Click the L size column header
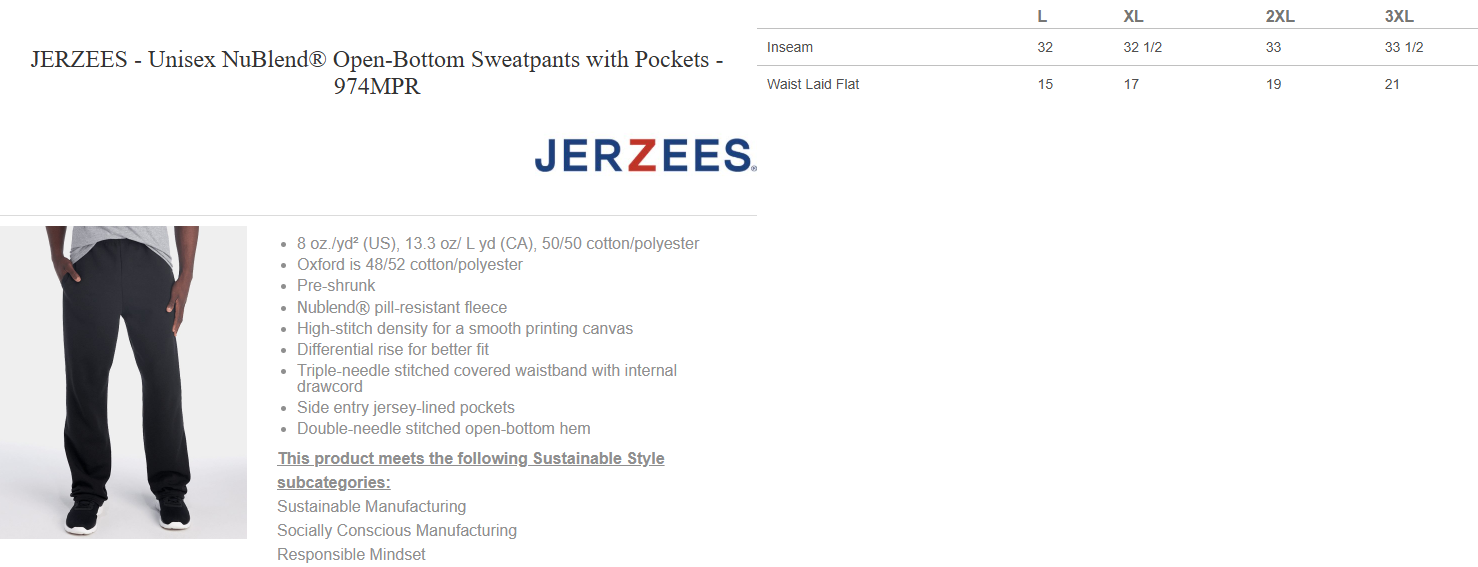The height and width of the screenshot is (567, 1478). (x=1042, y=17)
